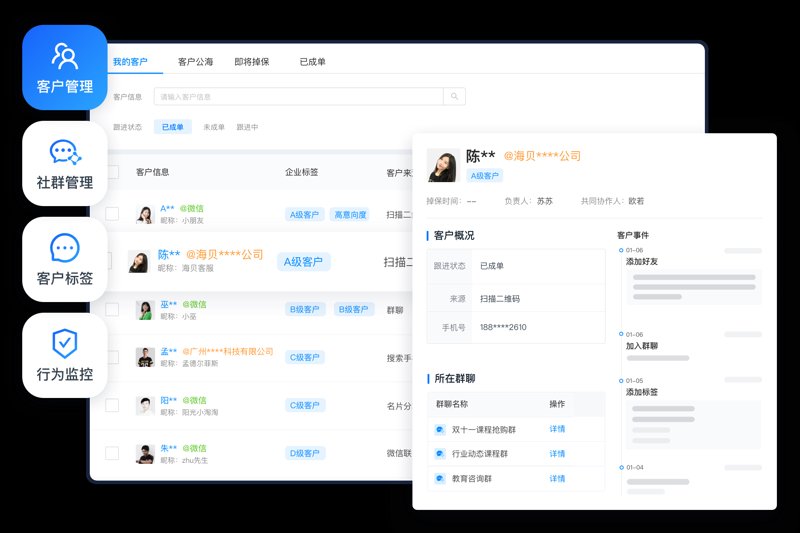Viewport: 800px width, 533px height.
Task: Open the 客户标签 customer tags card
Action: pos(65,260)
